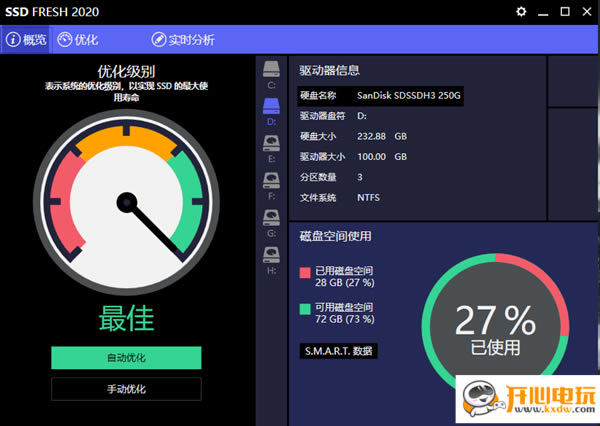Click the red 已用磁盘空间 legend swatch
Screen dimensions: 600x426
[305, 273]
